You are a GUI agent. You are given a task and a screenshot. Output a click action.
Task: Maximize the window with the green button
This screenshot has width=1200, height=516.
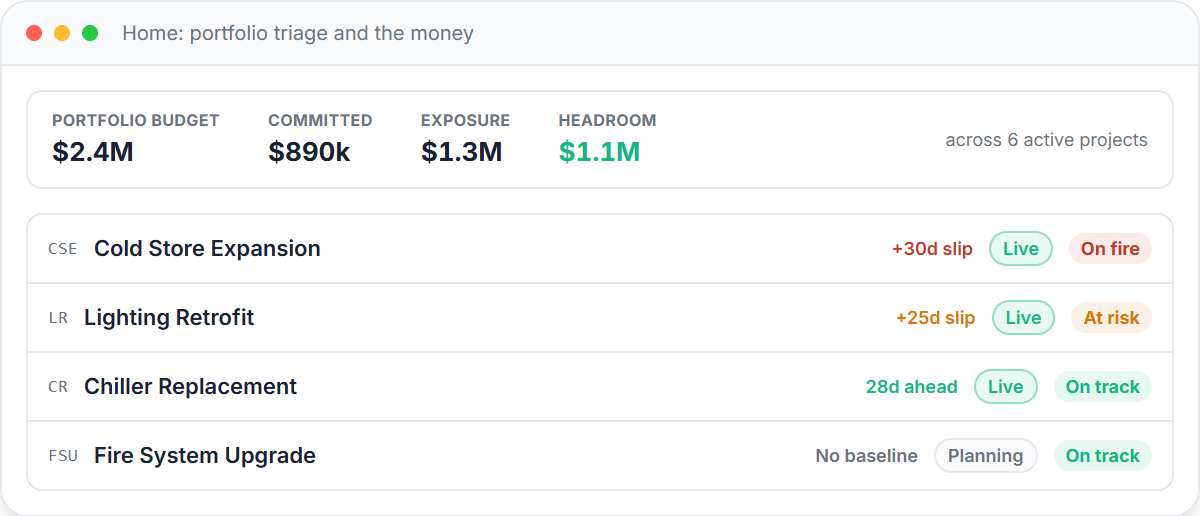coord(90,33)
